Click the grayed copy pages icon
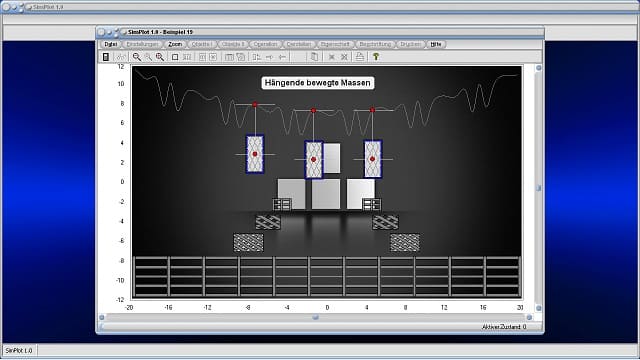The width and height of the screenshot is (640, 360). pyautogui.click(x=314, y=57)
